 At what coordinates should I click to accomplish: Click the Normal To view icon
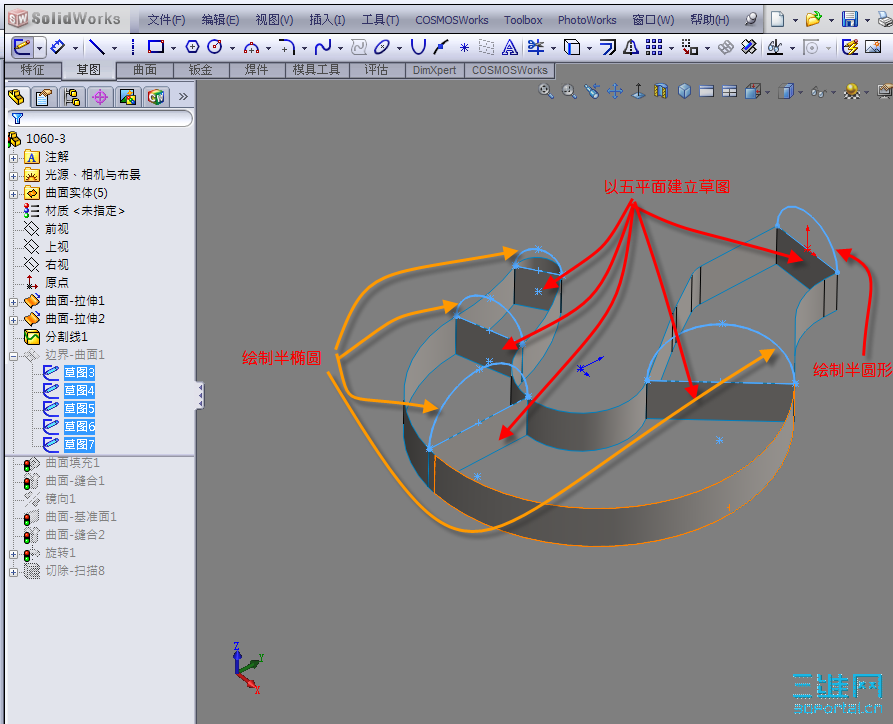point(638,91)
